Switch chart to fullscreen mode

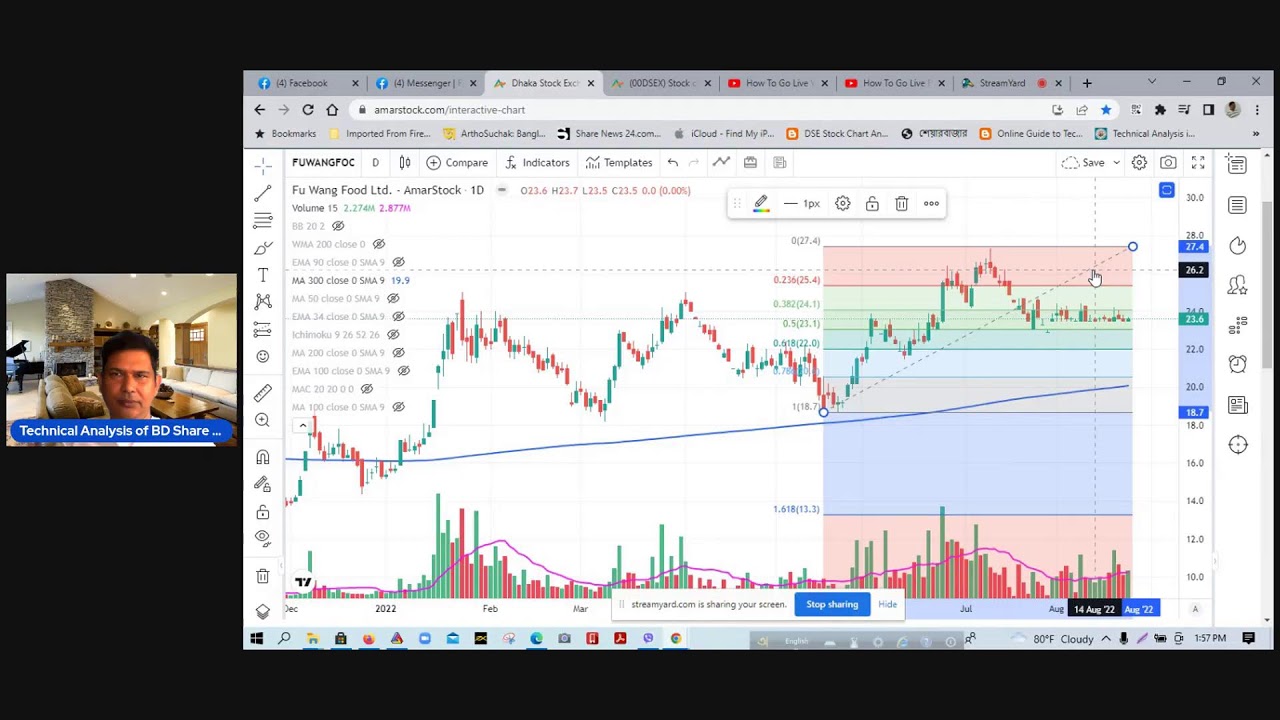[x=1198, y=162]
